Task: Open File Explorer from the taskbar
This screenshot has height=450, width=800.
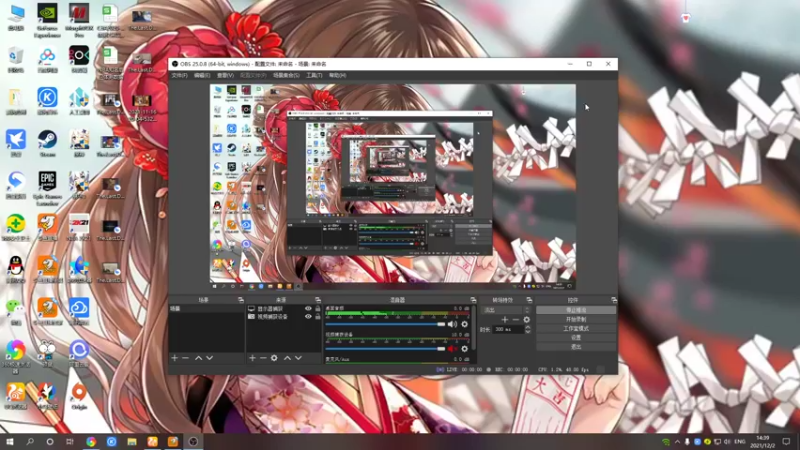Action: pos(132,441)
